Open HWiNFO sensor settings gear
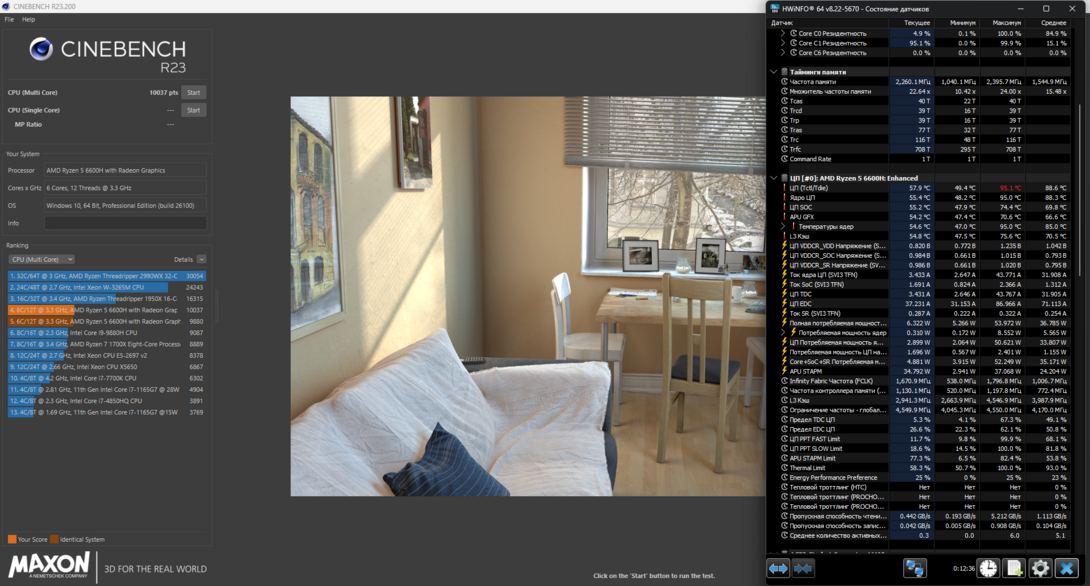 coord(1040,568)
